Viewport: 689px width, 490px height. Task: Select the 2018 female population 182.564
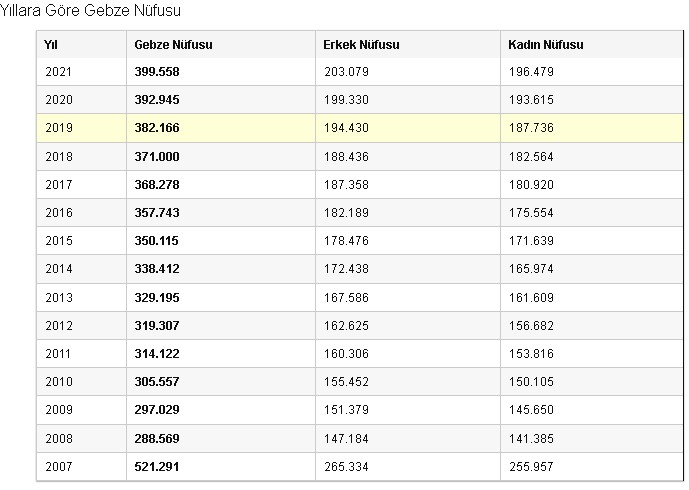(531, 157)
